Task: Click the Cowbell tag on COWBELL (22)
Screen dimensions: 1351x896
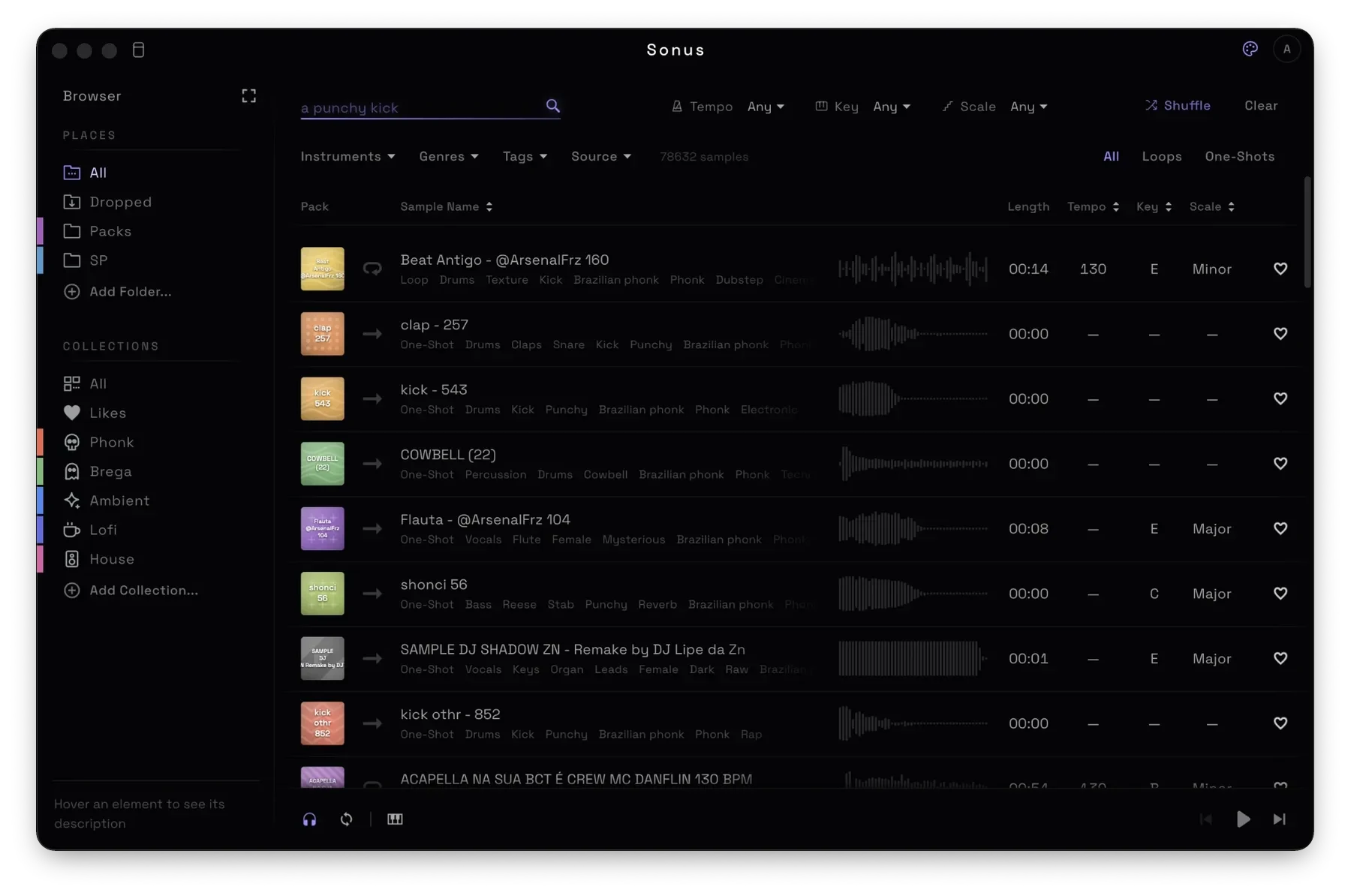Action: click(605, 474)
